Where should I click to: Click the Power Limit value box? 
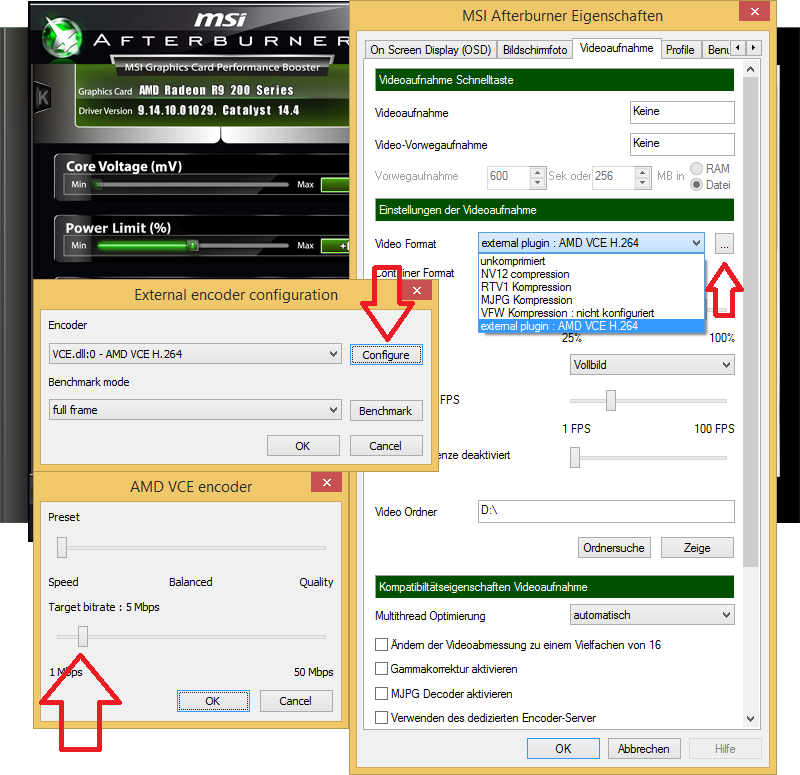[x=335, y=246]
